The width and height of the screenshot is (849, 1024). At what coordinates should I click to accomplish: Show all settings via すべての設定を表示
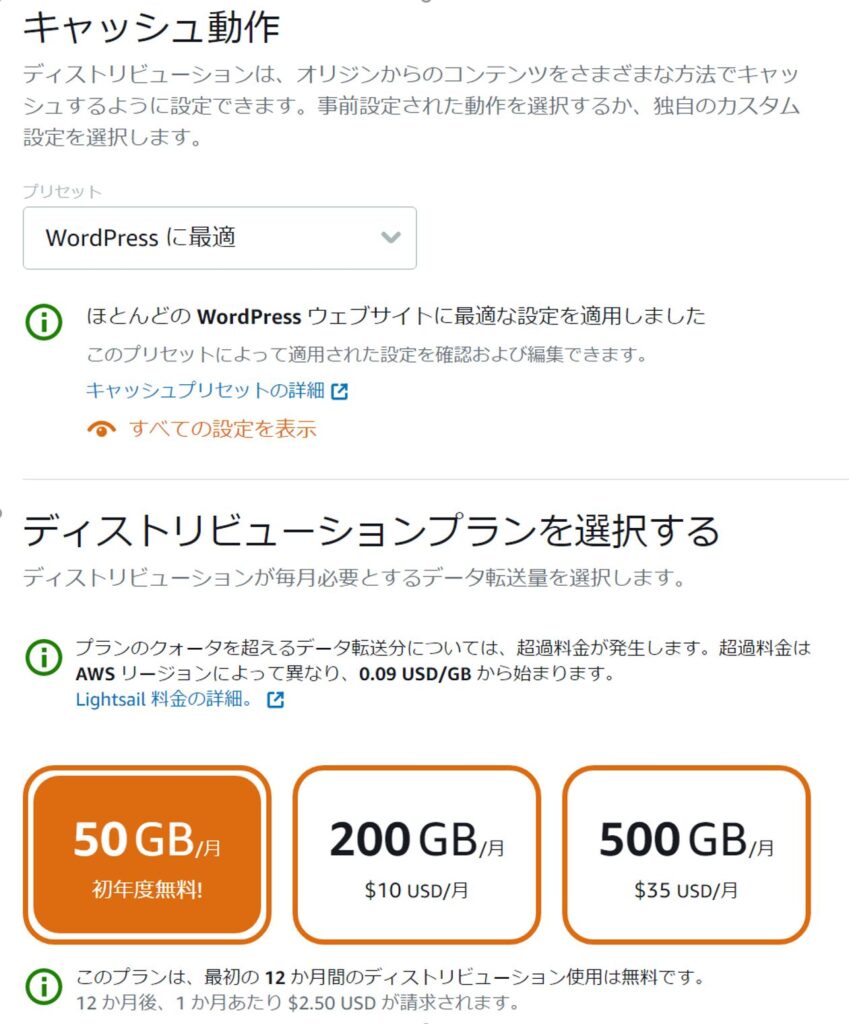[x=222, y=430]
